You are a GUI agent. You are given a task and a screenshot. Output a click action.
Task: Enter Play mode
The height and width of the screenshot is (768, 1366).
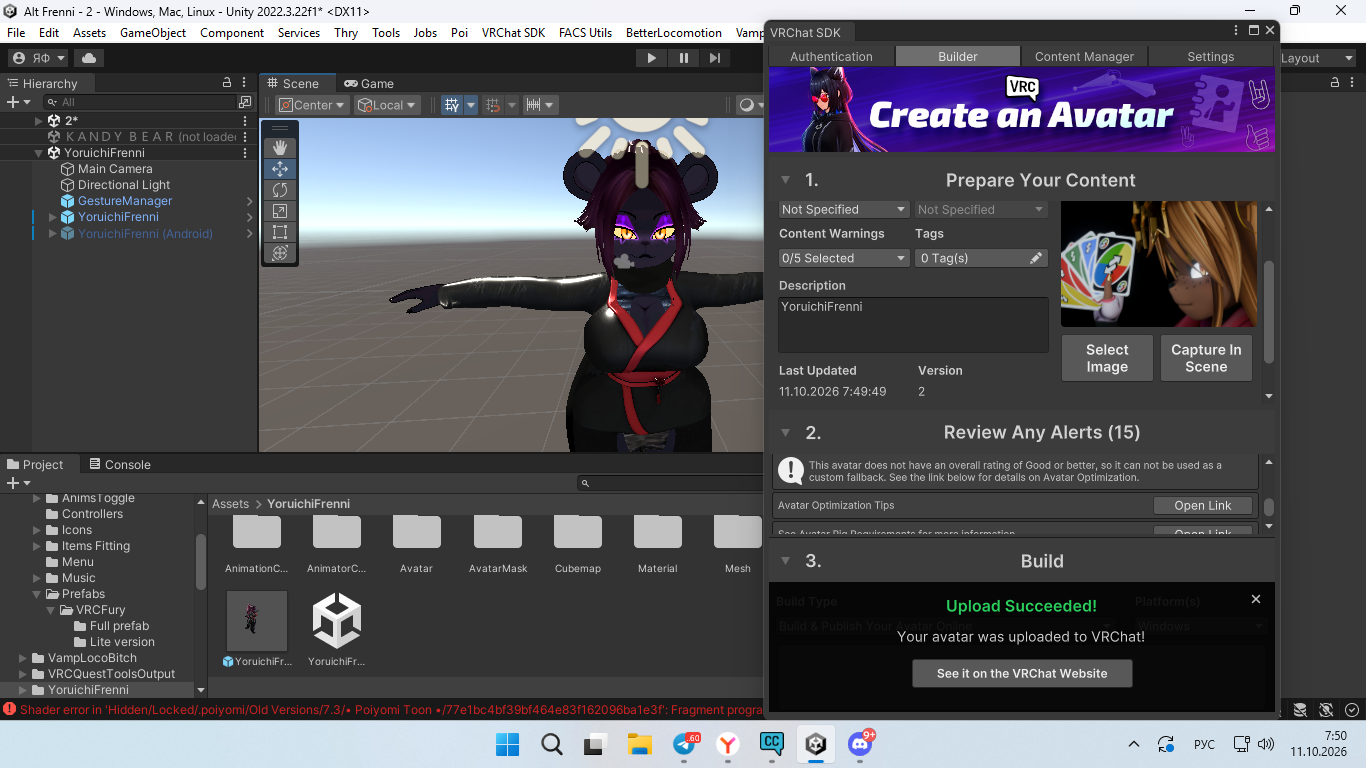652,58
